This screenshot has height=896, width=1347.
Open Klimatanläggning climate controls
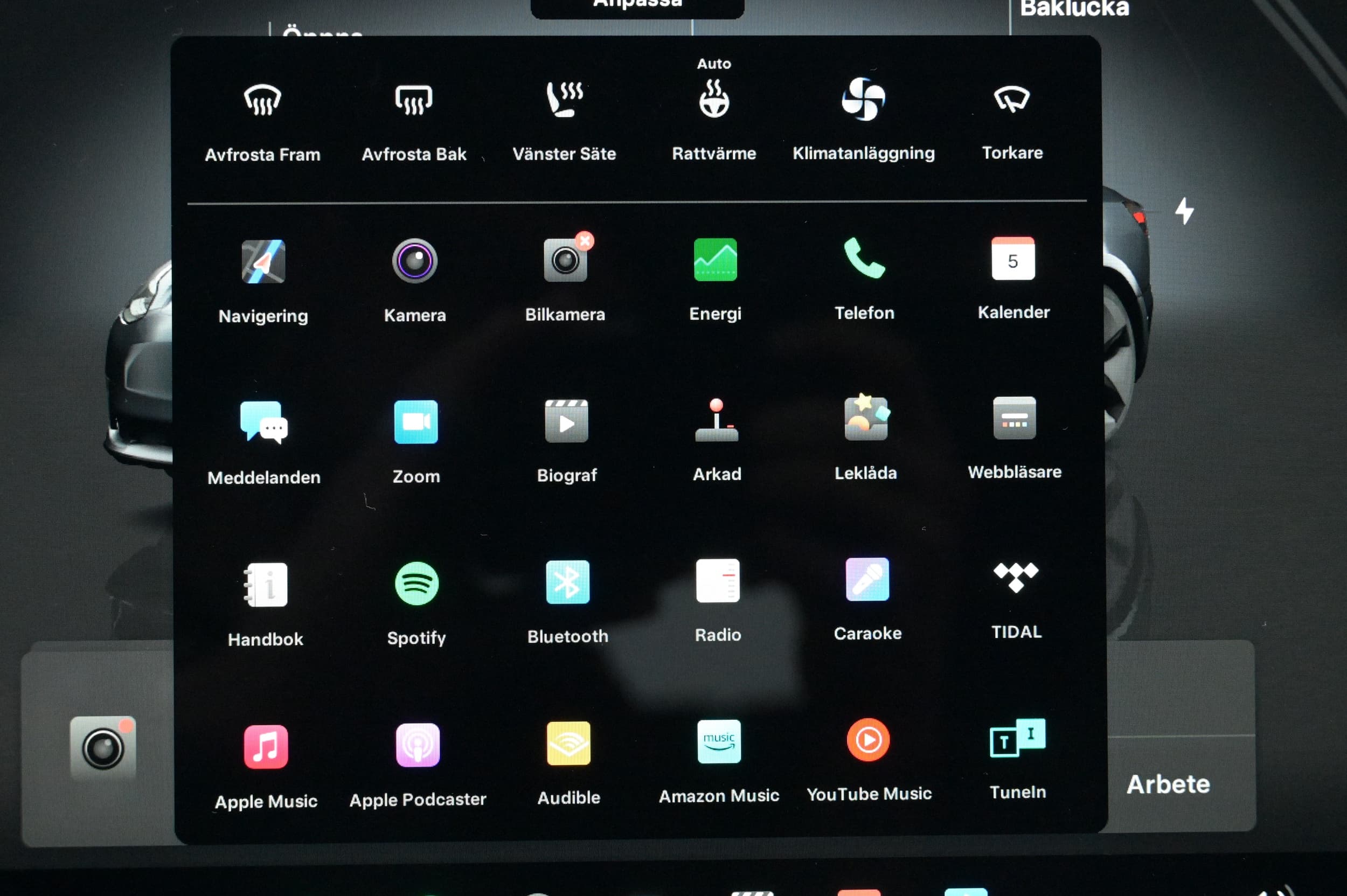(x=864, y=99)
